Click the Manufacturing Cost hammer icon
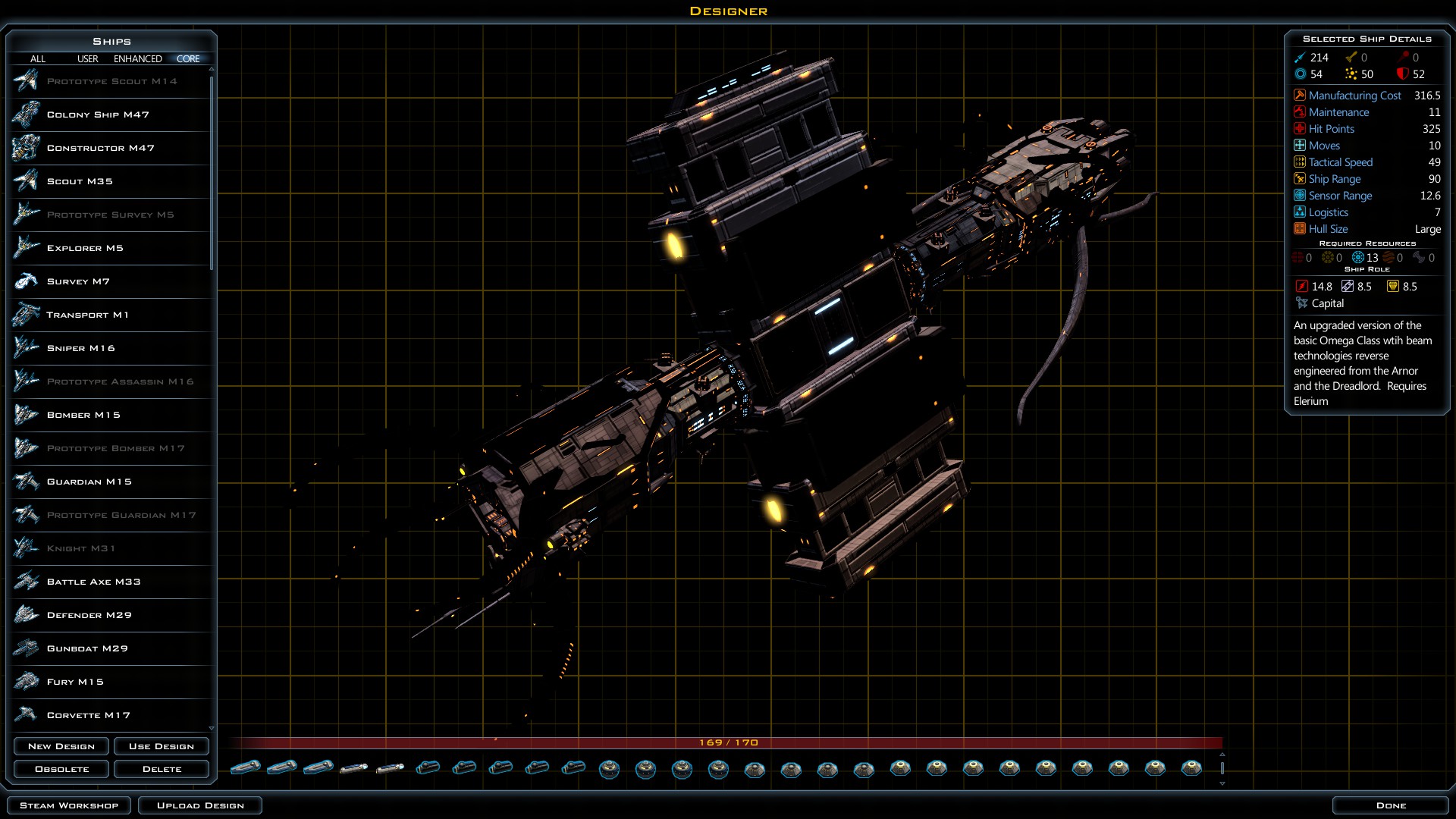1456x819 pixels. pos(1300,96)
